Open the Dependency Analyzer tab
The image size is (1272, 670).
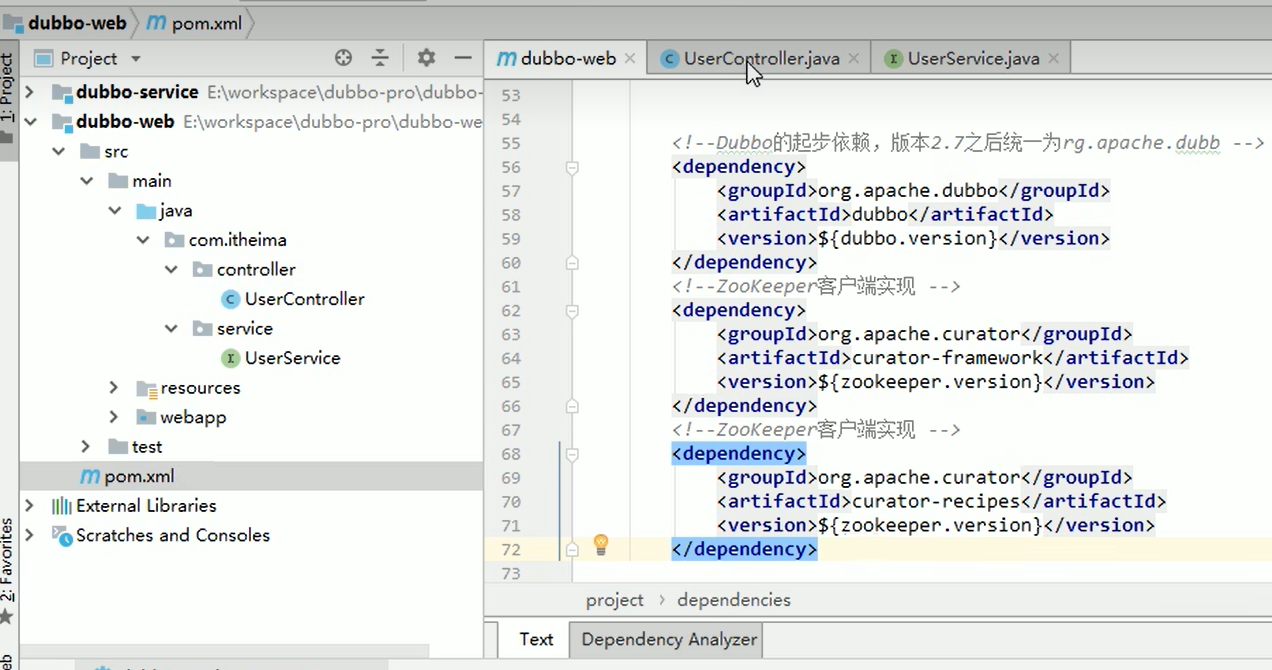[x=669, y=639]
